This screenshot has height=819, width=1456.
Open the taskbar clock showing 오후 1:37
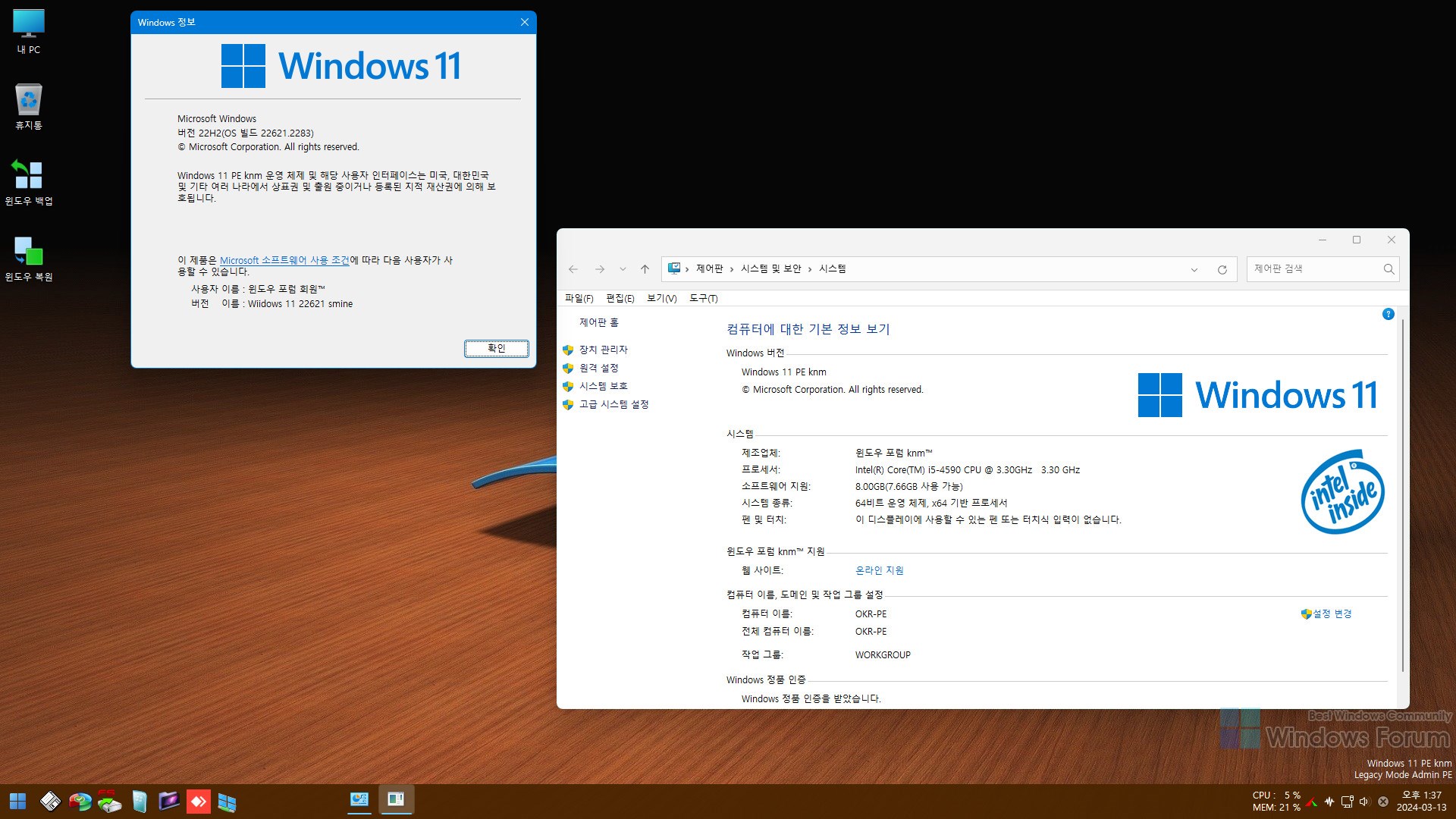point(1421,801)
